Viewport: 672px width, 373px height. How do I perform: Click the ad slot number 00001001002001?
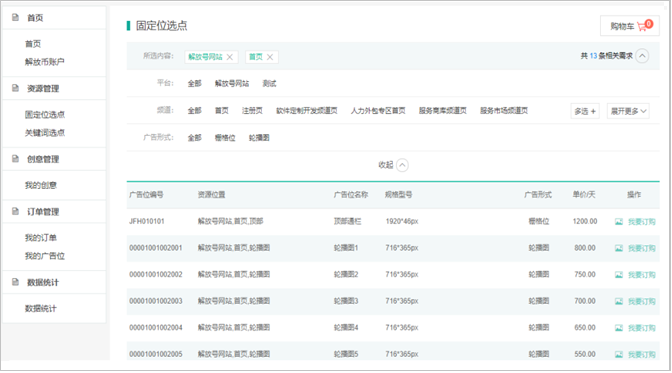click(156, 248)
